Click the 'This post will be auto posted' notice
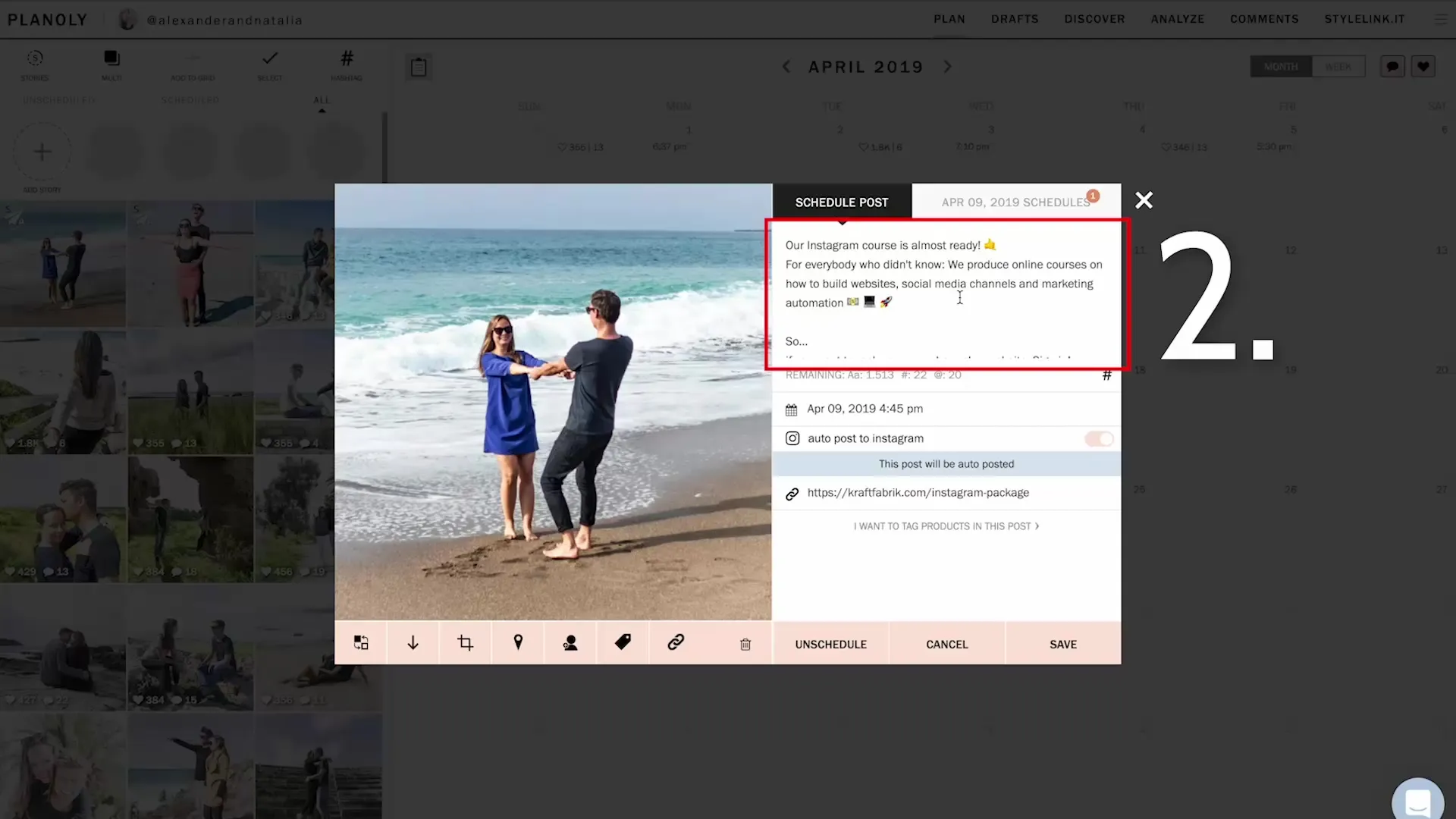This screenshot has width=1456, height=819. tap(946, 464)
